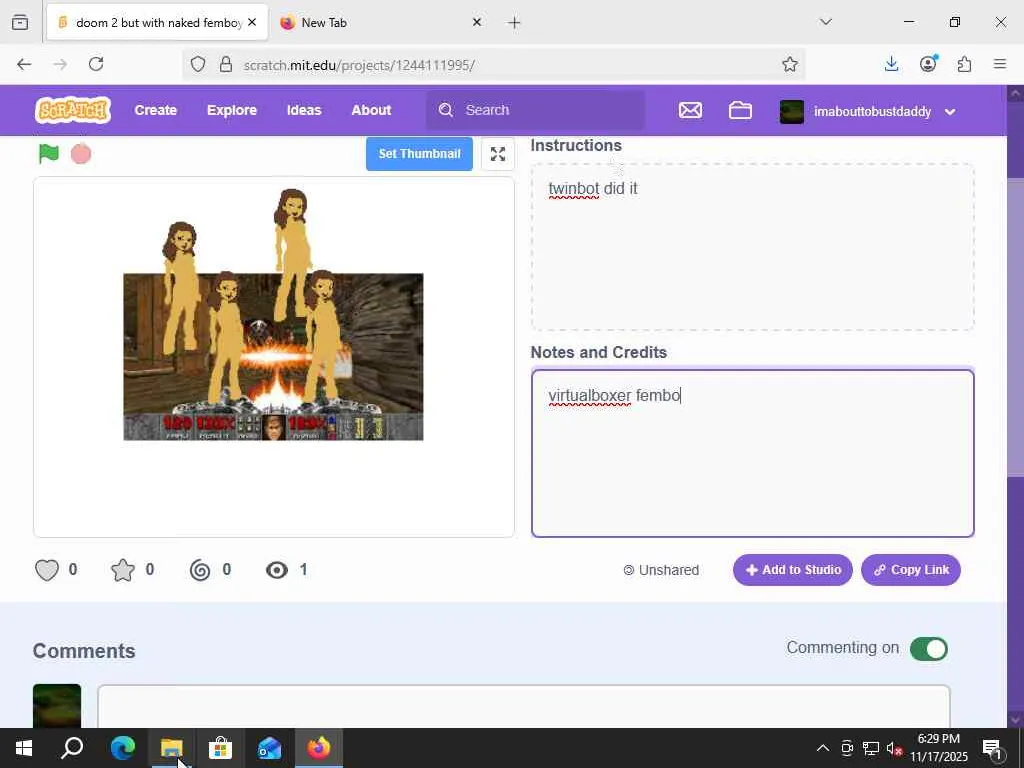Click the eye views icon
The width and height of the screenshot is (1024, 768).
click(277, 570)
